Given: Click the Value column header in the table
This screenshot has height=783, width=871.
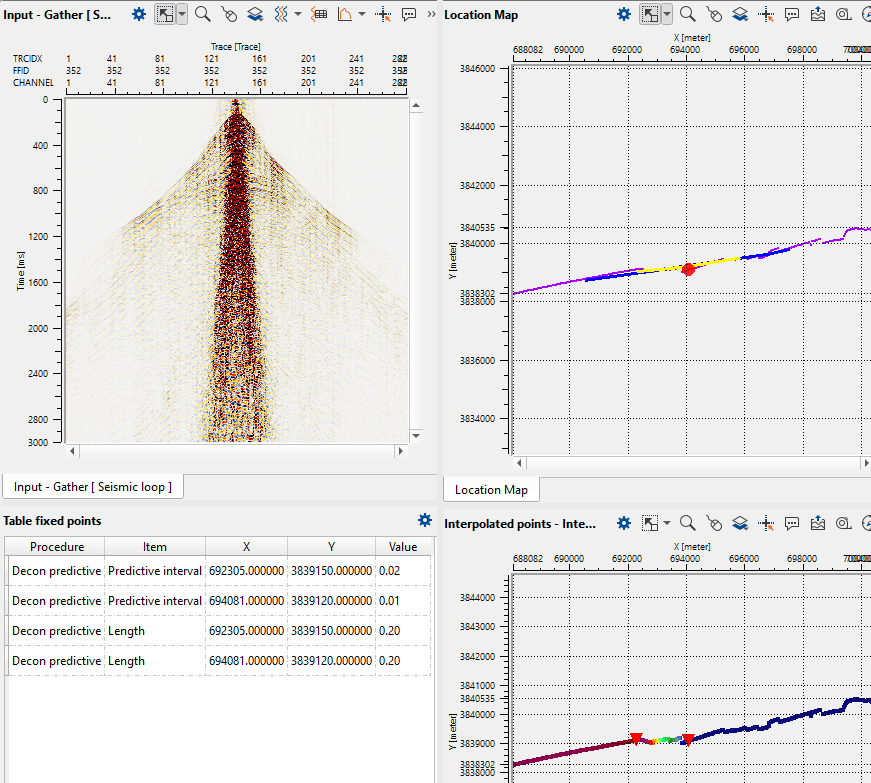Looking at the screenshot, I should (x=403, y=546).
